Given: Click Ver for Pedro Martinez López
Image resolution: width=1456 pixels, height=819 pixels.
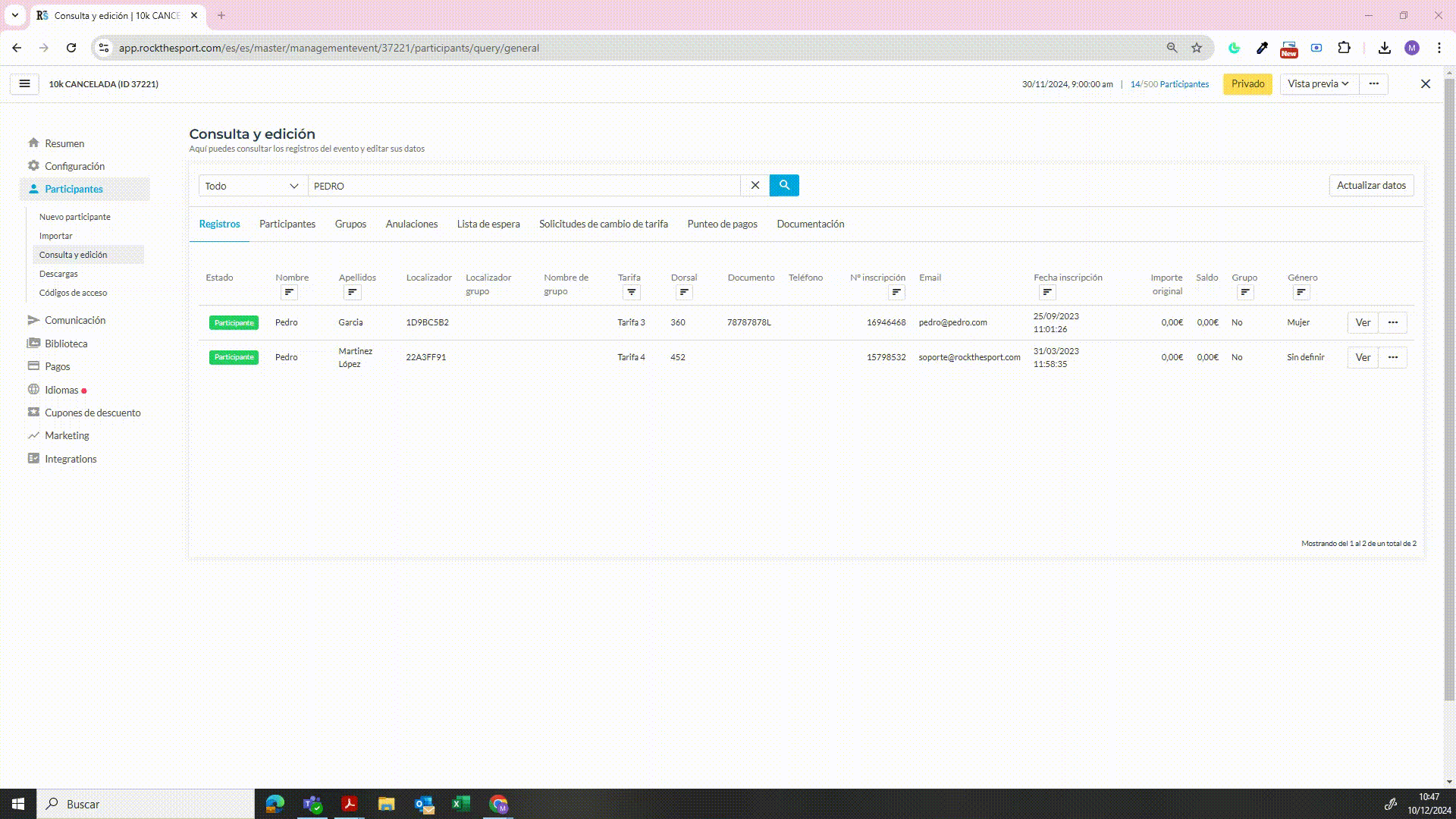Looking at the screenshot, I should pos(1363,357).
